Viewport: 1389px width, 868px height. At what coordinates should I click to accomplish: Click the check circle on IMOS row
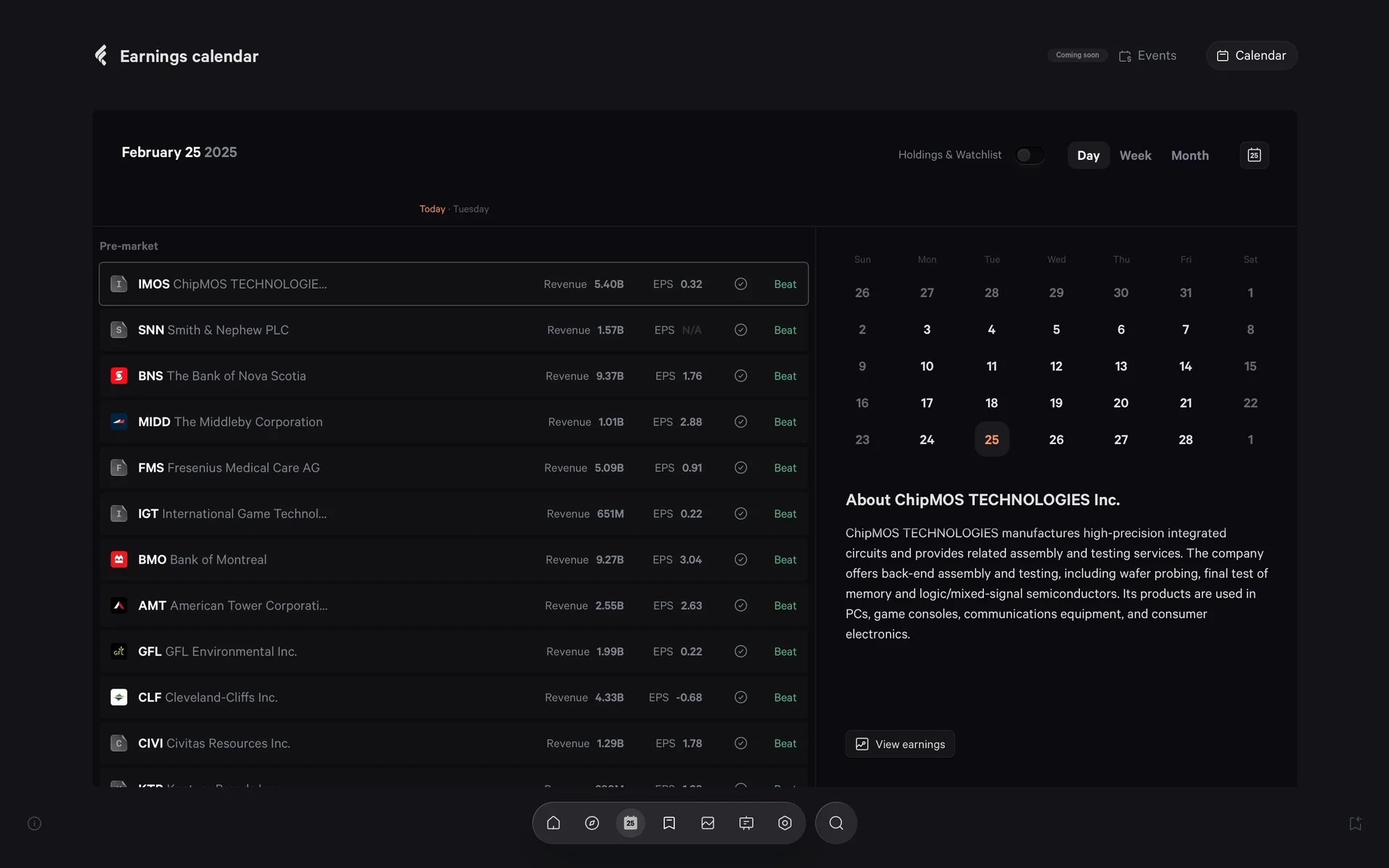741,284
